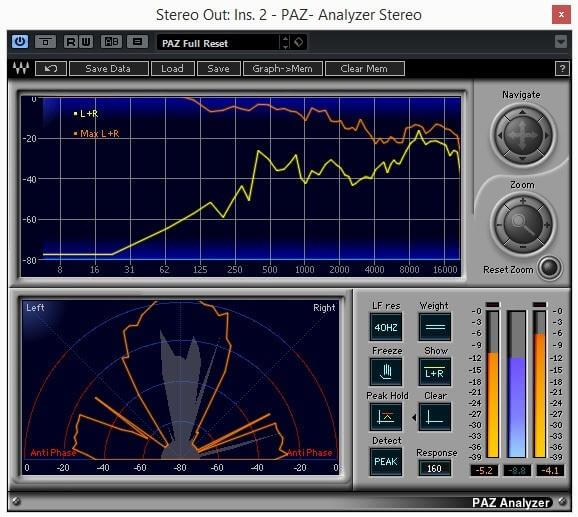Click the Clear Mem button
578x517 pixels.
click(365, 69)
